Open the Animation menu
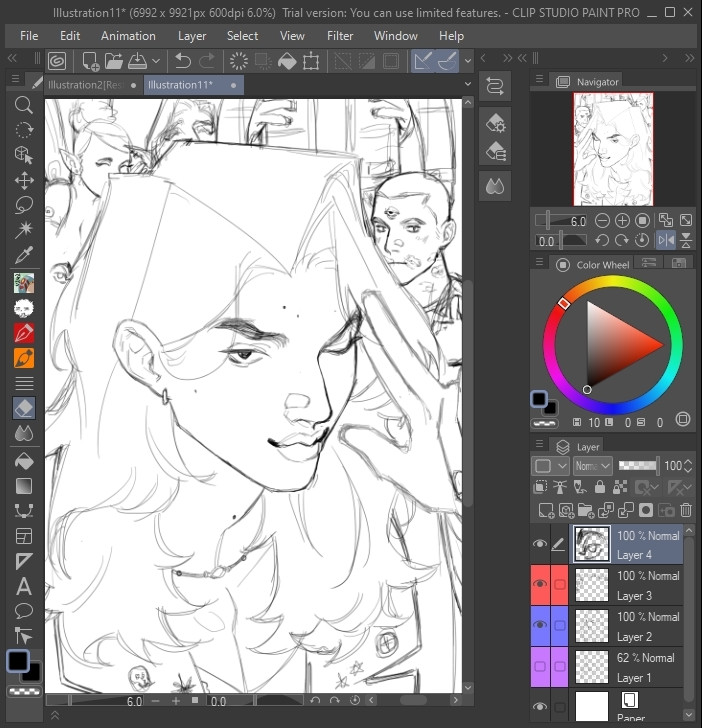The image size is (702, 728). coord(128,36)
